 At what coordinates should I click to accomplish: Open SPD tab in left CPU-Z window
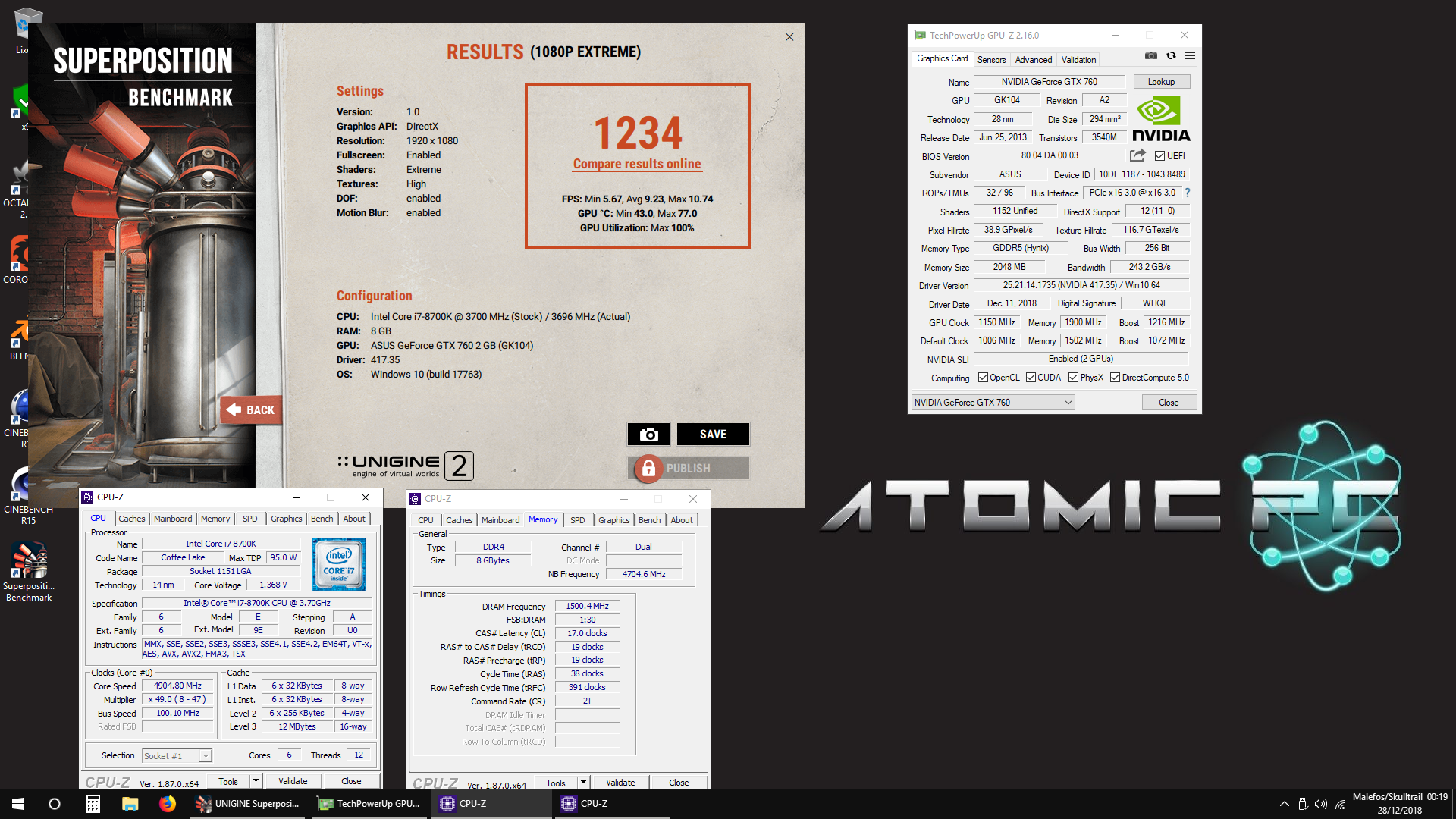pyautogui.click(x=250, y=519)
